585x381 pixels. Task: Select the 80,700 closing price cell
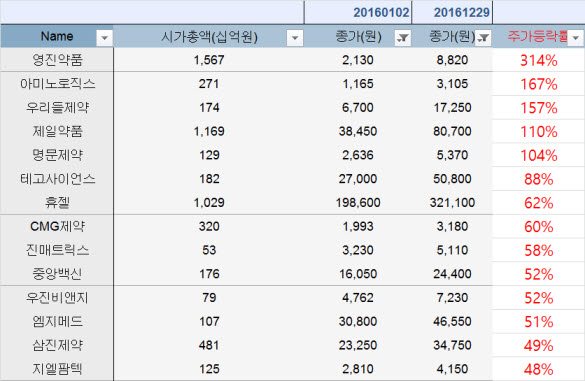(452, 131)
